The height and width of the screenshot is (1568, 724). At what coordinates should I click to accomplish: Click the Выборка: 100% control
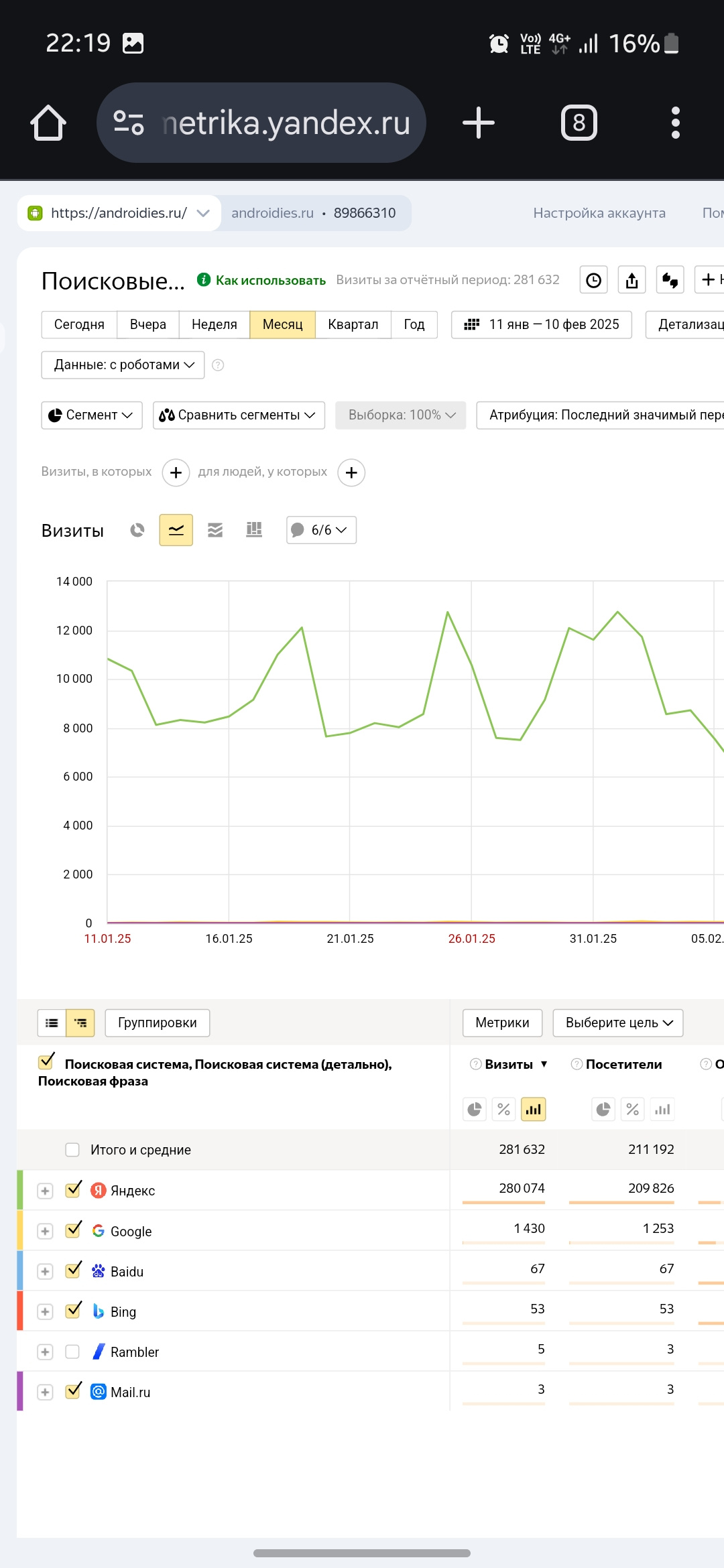(x=401, y=415)
